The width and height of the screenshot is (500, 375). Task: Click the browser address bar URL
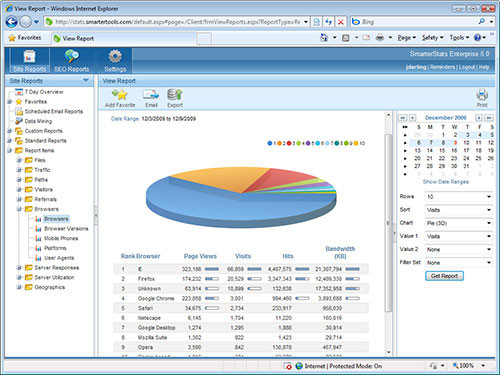177,22
